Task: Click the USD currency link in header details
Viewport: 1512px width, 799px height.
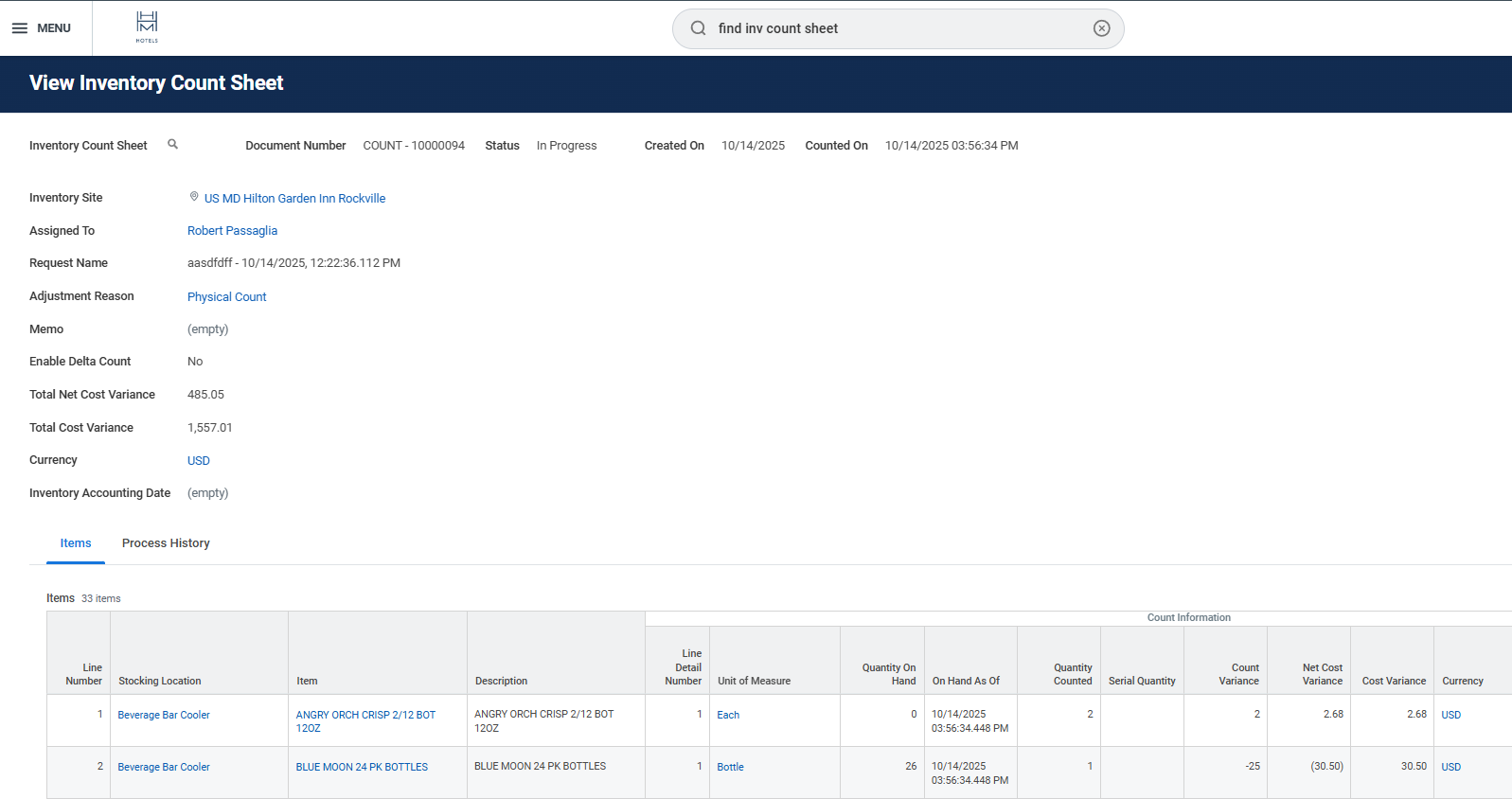Action: point(199,461)
